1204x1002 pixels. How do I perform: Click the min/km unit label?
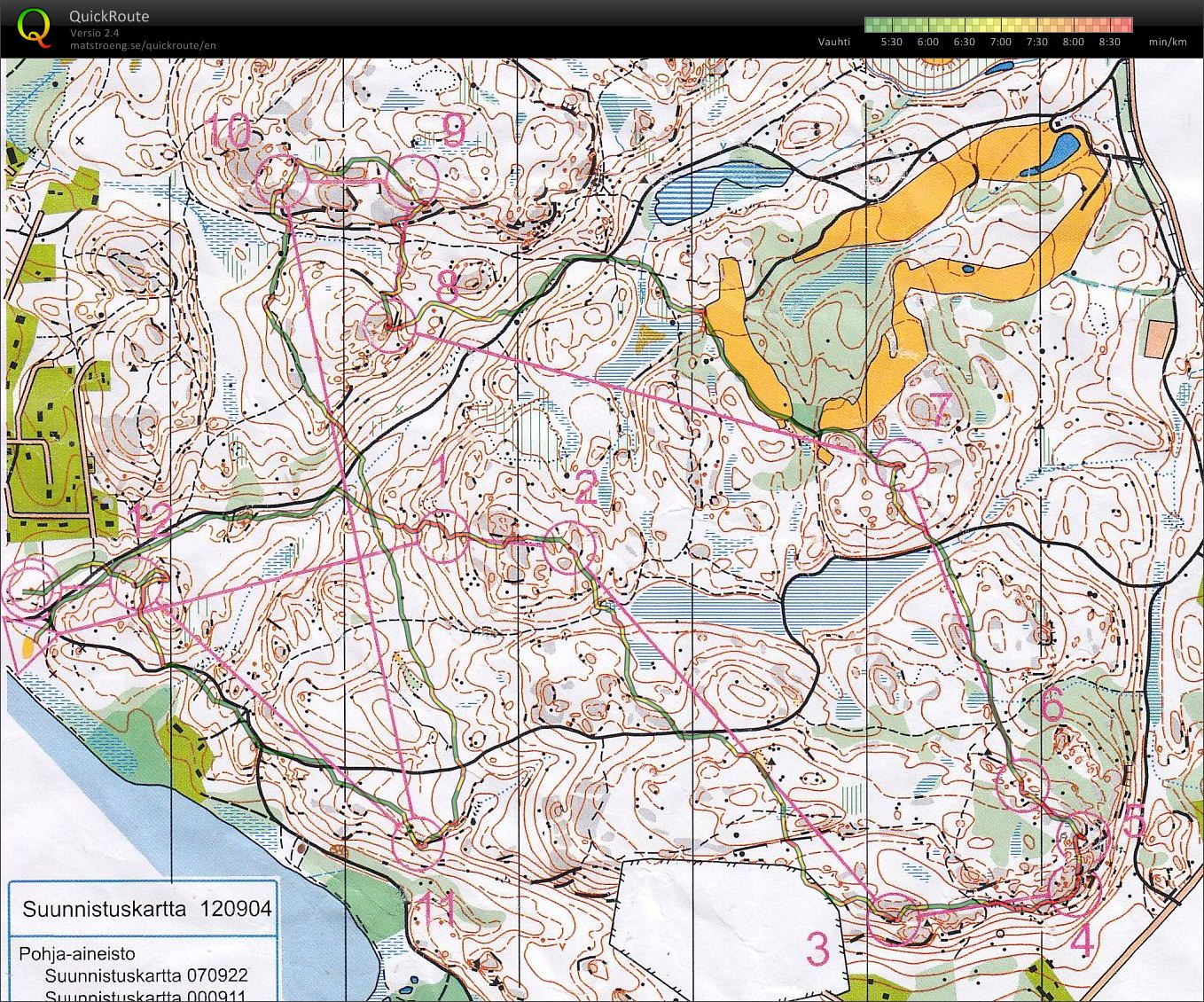tap(1167, 42)
